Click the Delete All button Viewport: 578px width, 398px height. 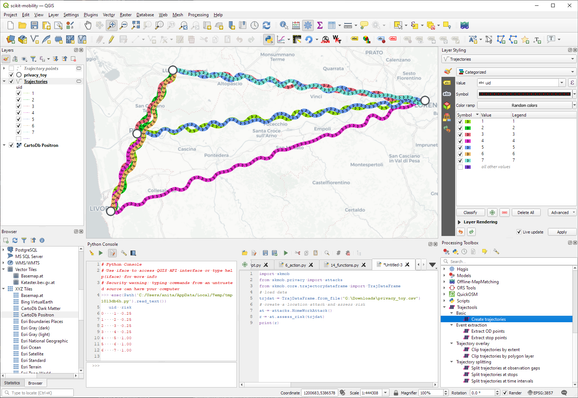[526, 212]
